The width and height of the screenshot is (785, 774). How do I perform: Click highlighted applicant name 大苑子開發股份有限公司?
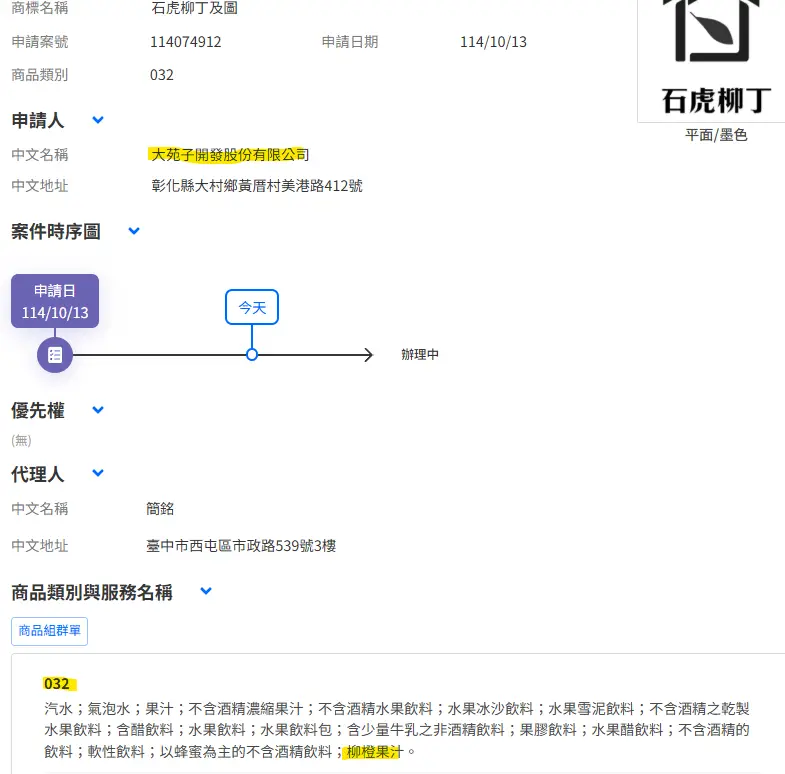(x=226, y=154)
